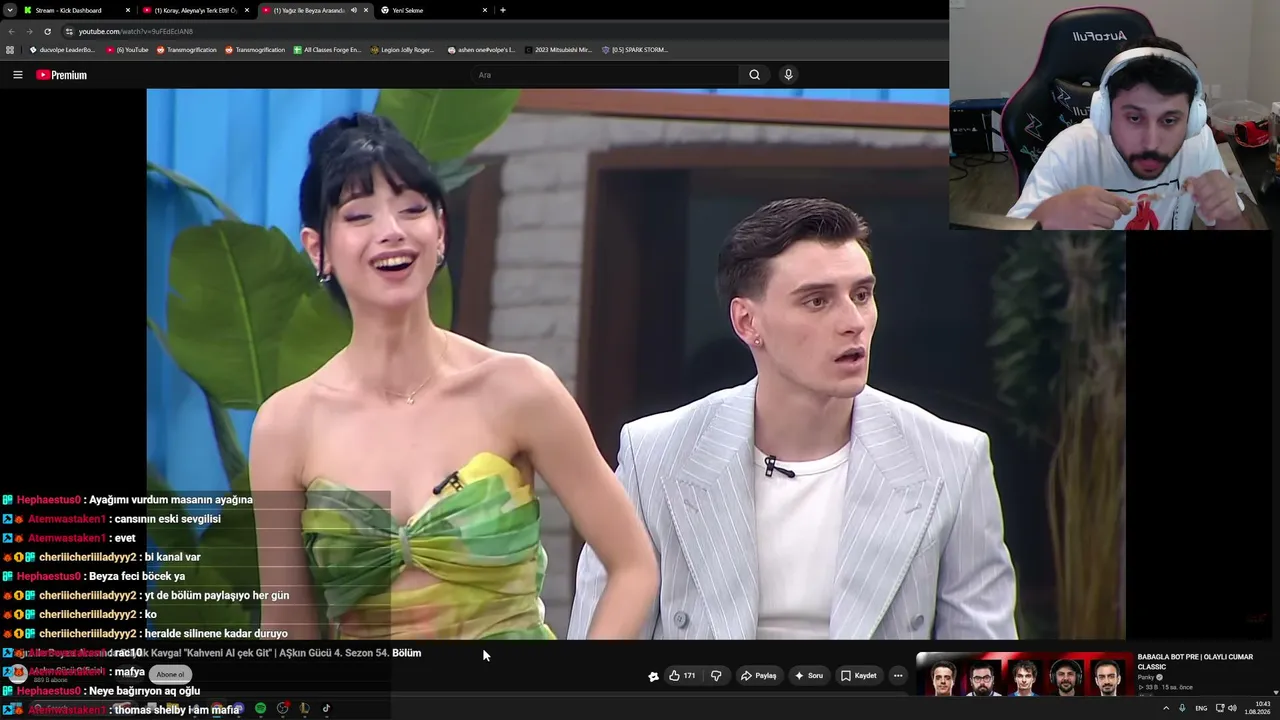Image resolution: width=1280 pixels, height=720 pixels.
Task: Open the Spotify icon in the taskbar
Action: pos(261,709)
